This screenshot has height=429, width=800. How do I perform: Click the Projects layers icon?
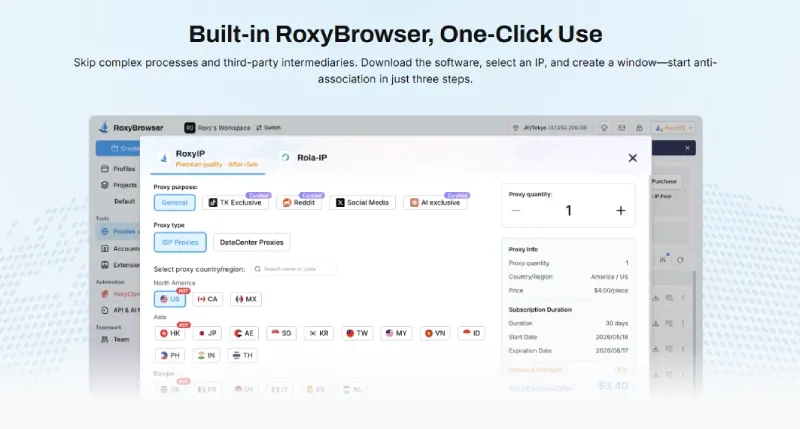[105, 185]
